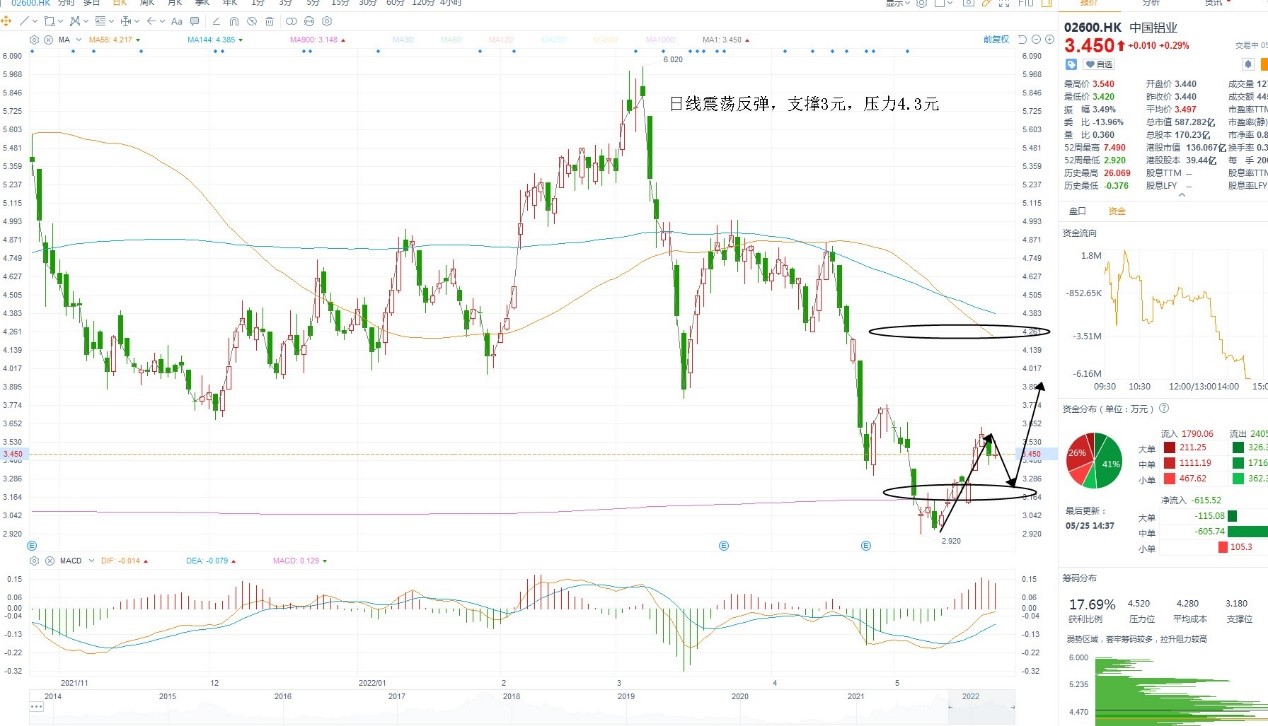
Task: Click the zoom-out minus chart button
Action: [1036, 39]
